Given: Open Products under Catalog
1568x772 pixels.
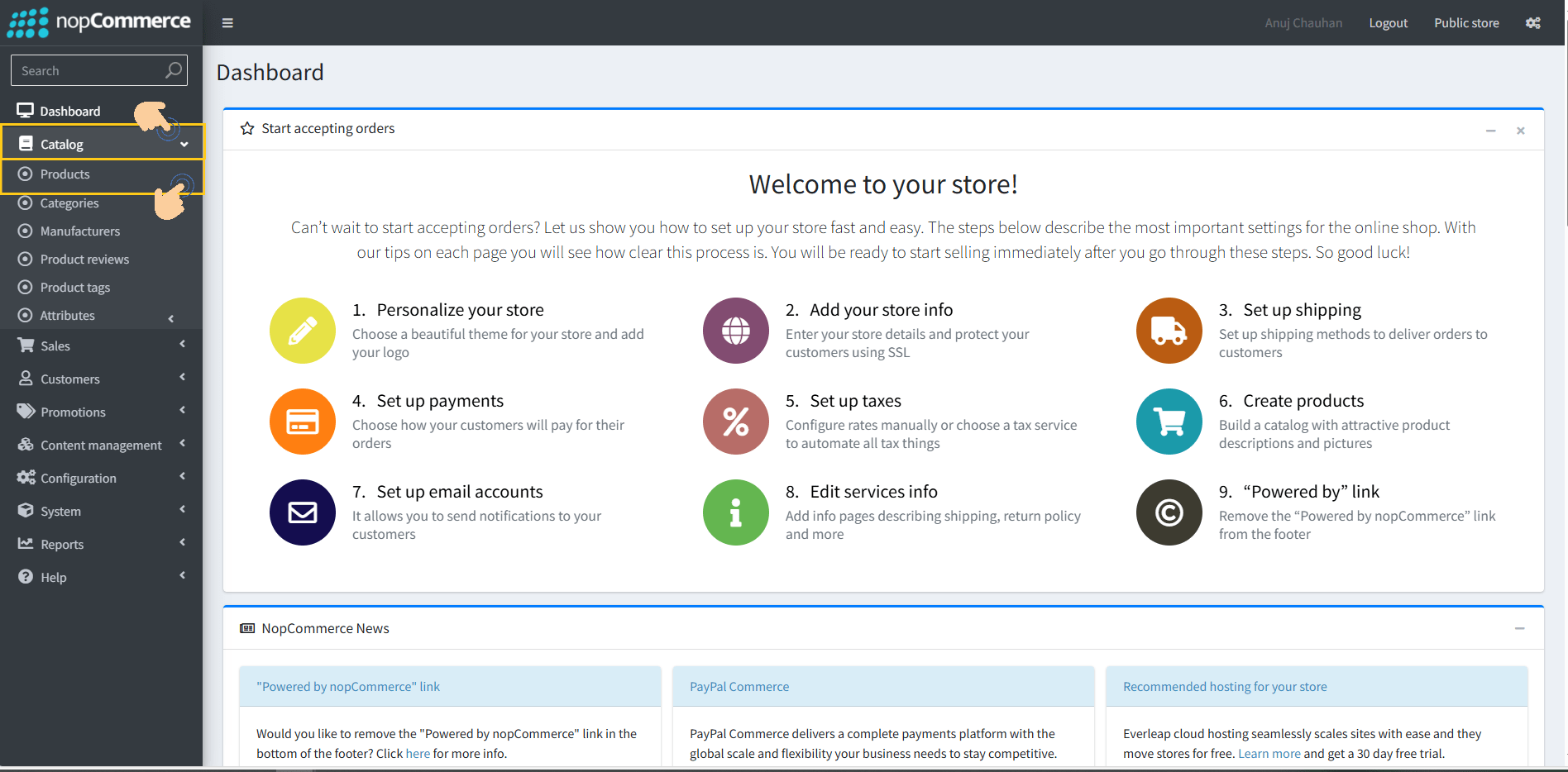Looking at the screenshot, I should point(65,174).
